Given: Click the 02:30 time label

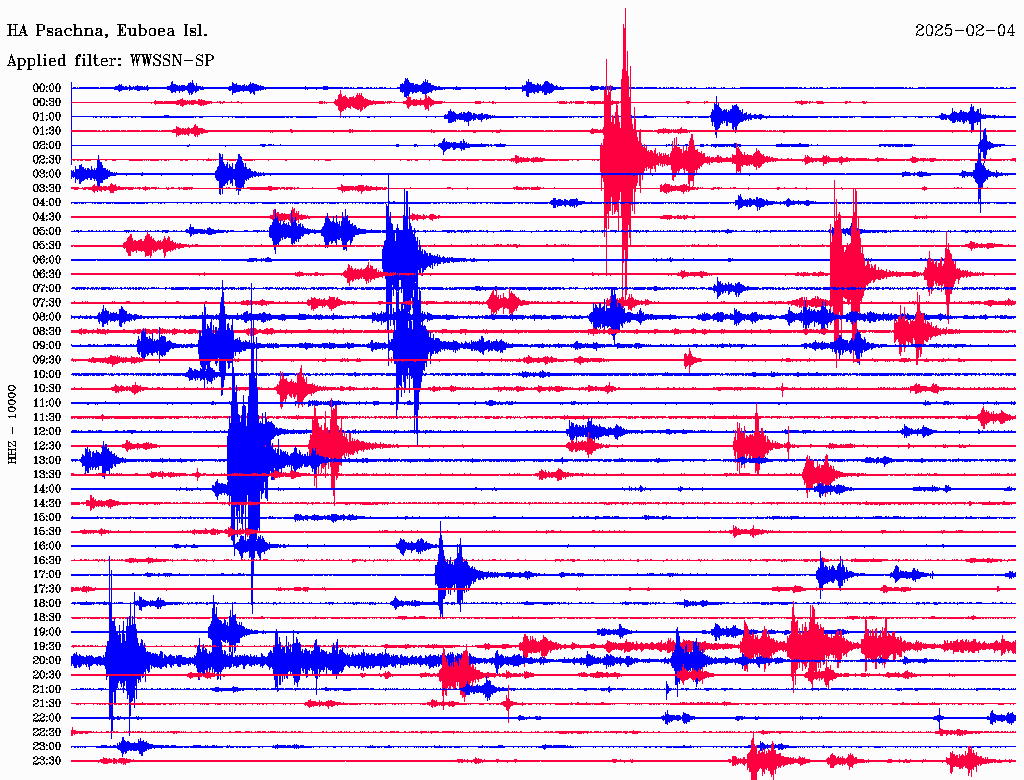Looking at the screenshot, I should click(x=47, y=159).
